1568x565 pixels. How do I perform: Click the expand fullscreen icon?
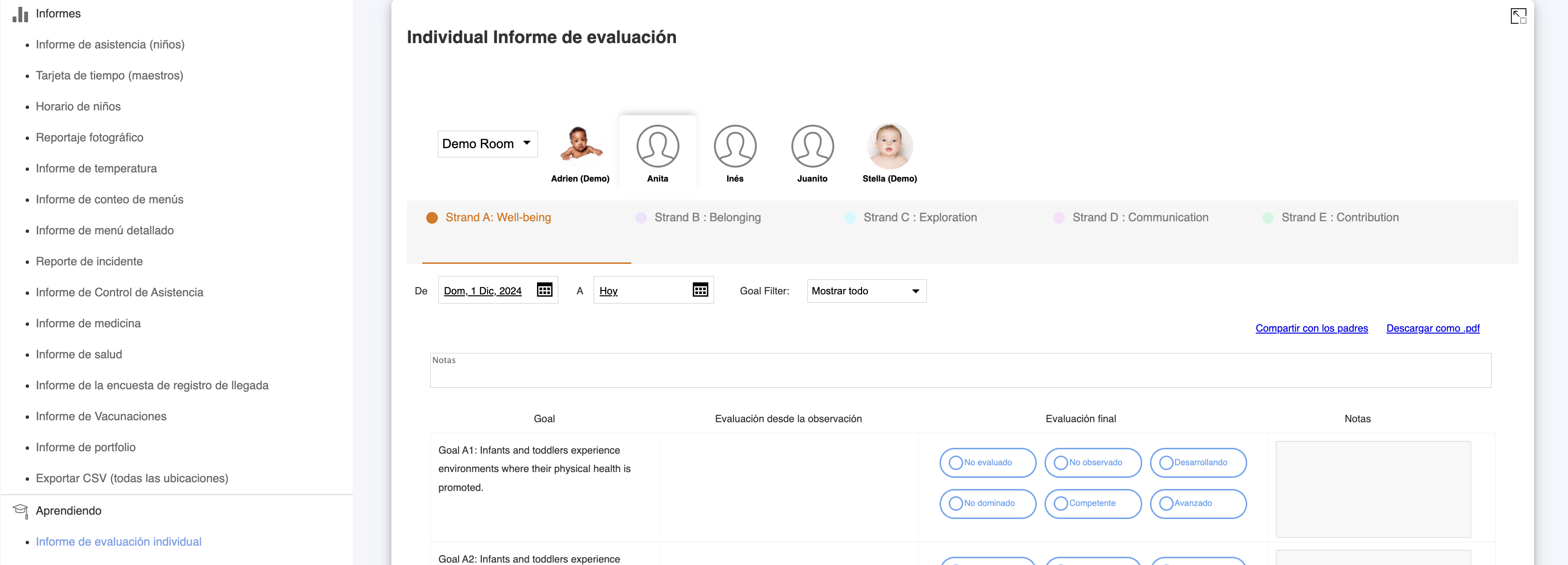[x=1518, y=16]
